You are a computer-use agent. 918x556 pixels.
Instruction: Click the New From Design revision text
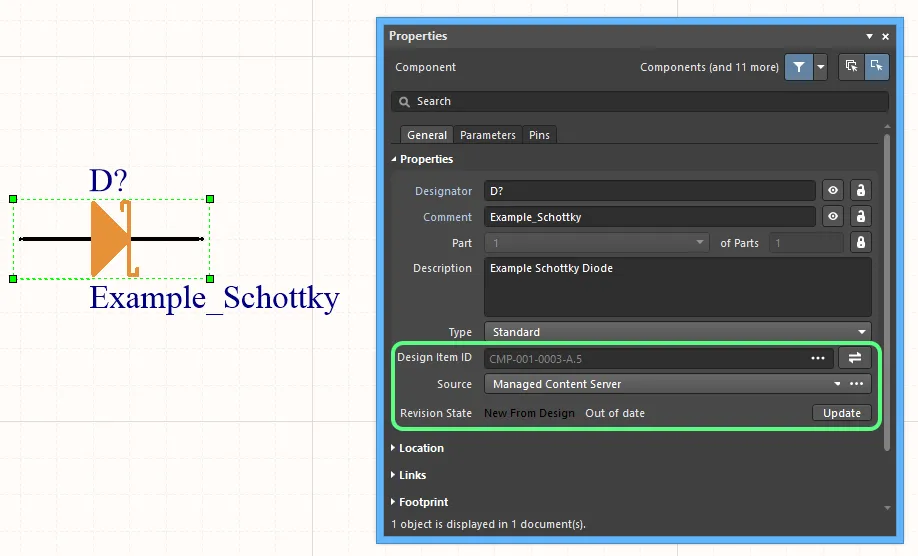(529, 413)
